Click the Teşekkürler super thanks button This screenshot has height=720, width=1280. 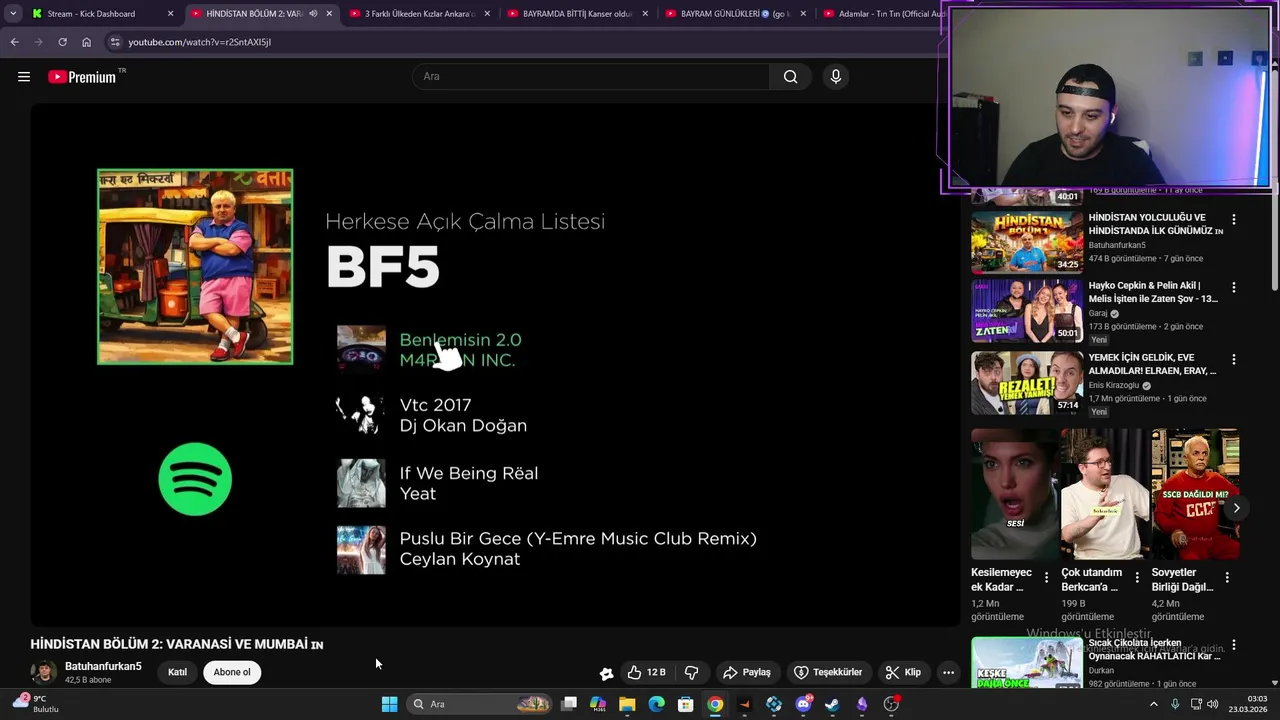tap(828, 672)
